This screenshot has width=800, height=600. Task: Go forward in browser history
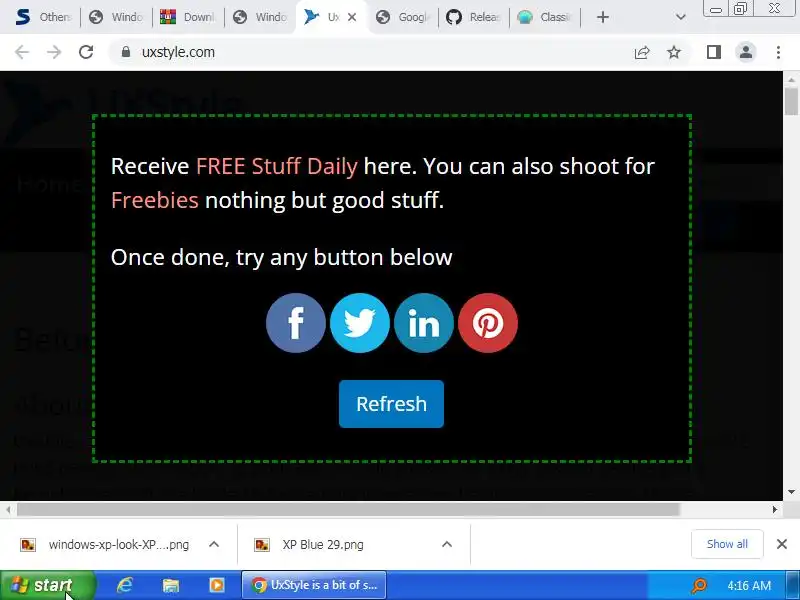54,52
